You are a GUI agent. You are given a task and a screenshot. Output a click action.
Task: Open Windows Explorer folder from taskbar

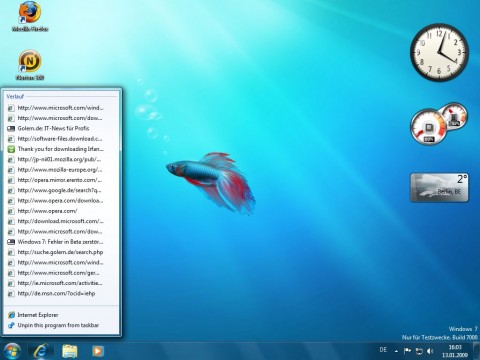click(x=70, y=351)
